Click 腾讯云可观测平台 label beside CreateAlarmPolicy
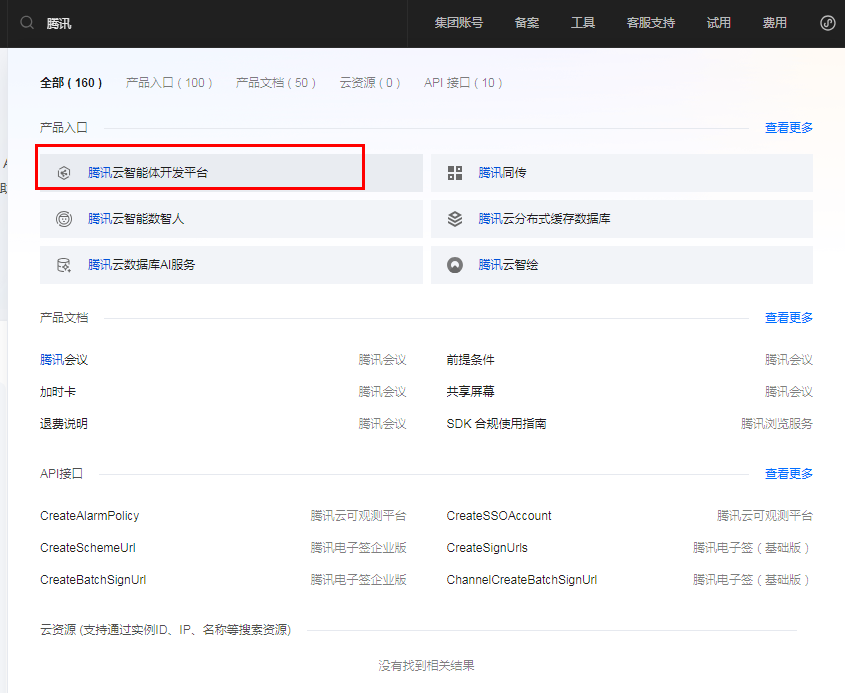Image resolution: width=845 pixels, height=693 pixels. click(x=358, y=516)
